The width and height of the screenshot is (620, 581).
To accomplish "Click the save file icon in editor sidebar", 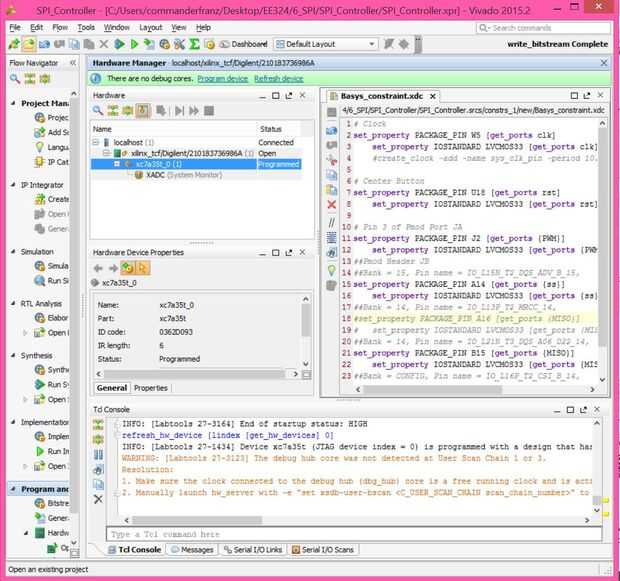I will pyautogui.click(x=332, y=130).
